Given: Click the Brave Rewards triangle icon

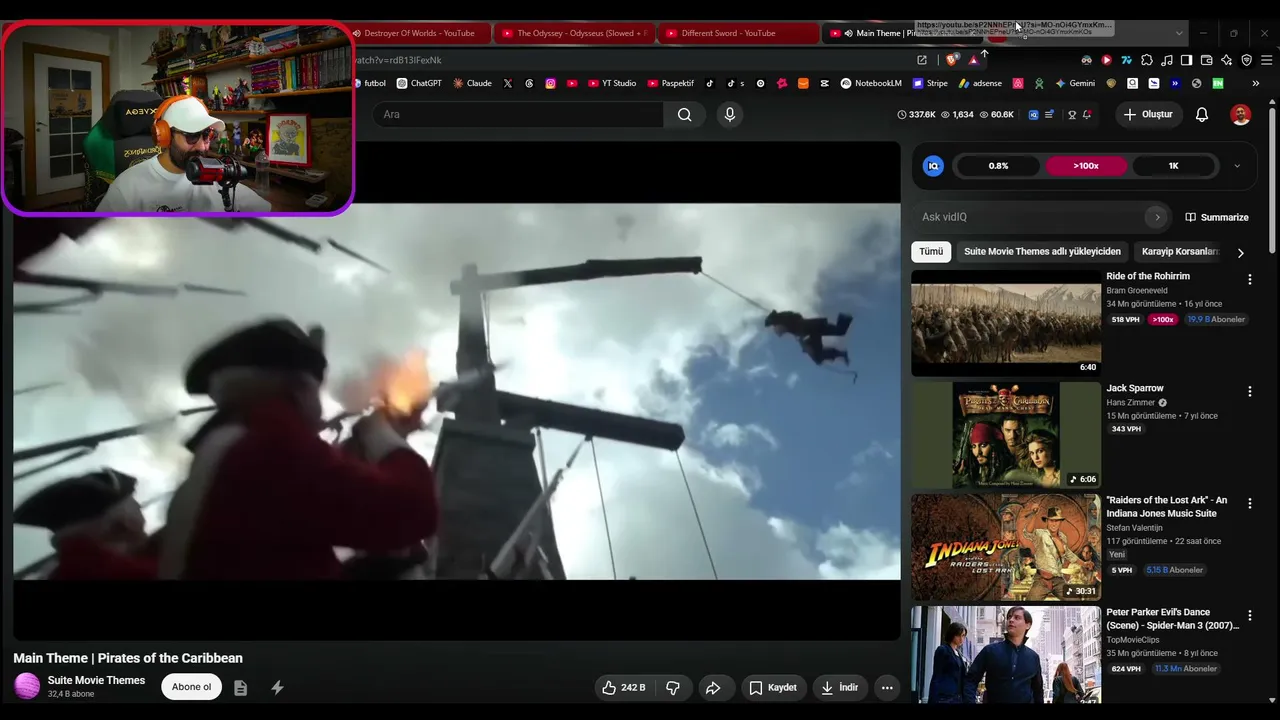Looking at the screenshot, I should pyautogui.click(x=973, y=60).
